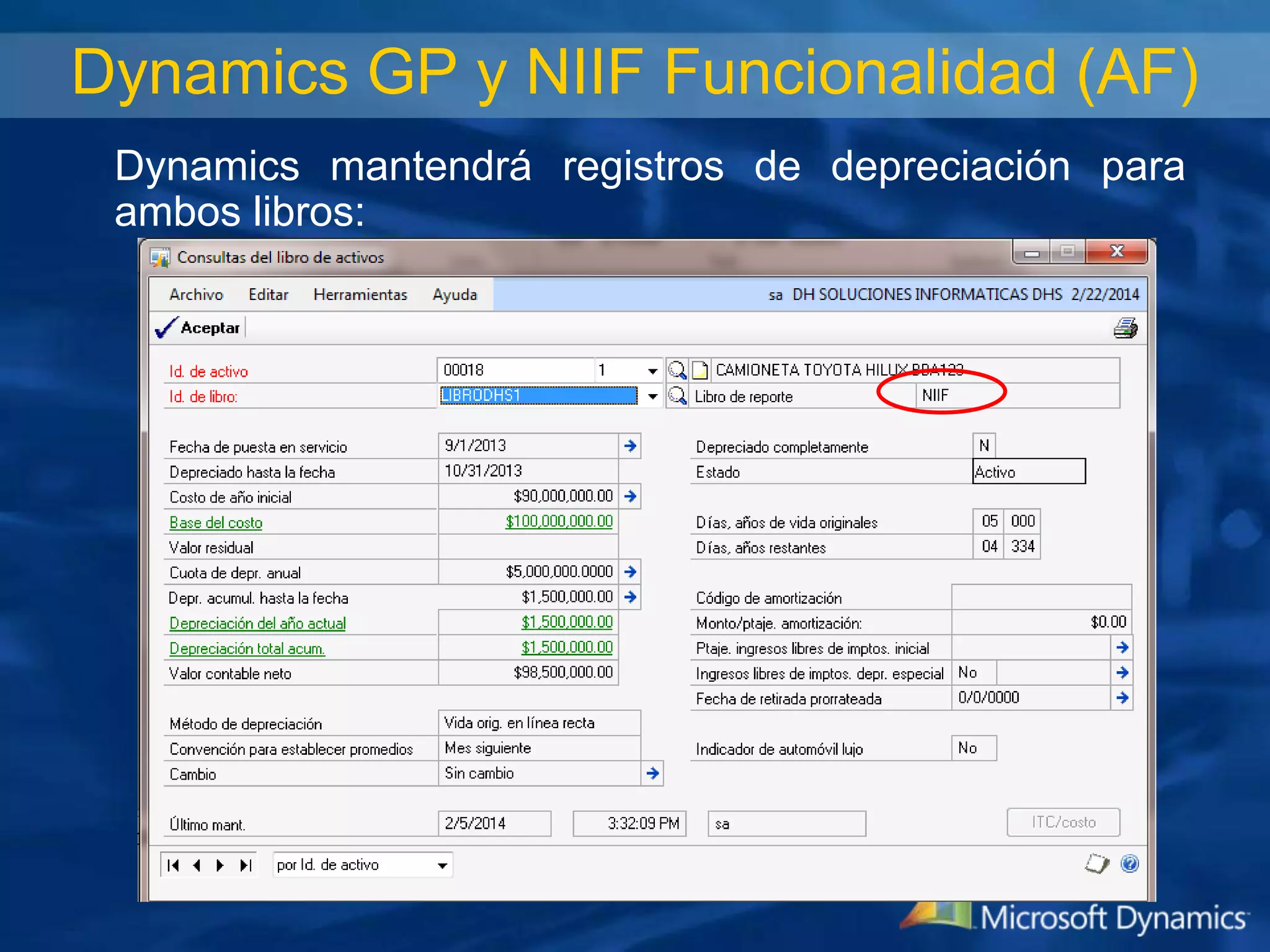Image resolution: width=1270 pixels, height=952 pixels.
Task: Open arrow beside Ptaje. ingresos libres de imptos. inicial
Action: [x=1122, y=647]
